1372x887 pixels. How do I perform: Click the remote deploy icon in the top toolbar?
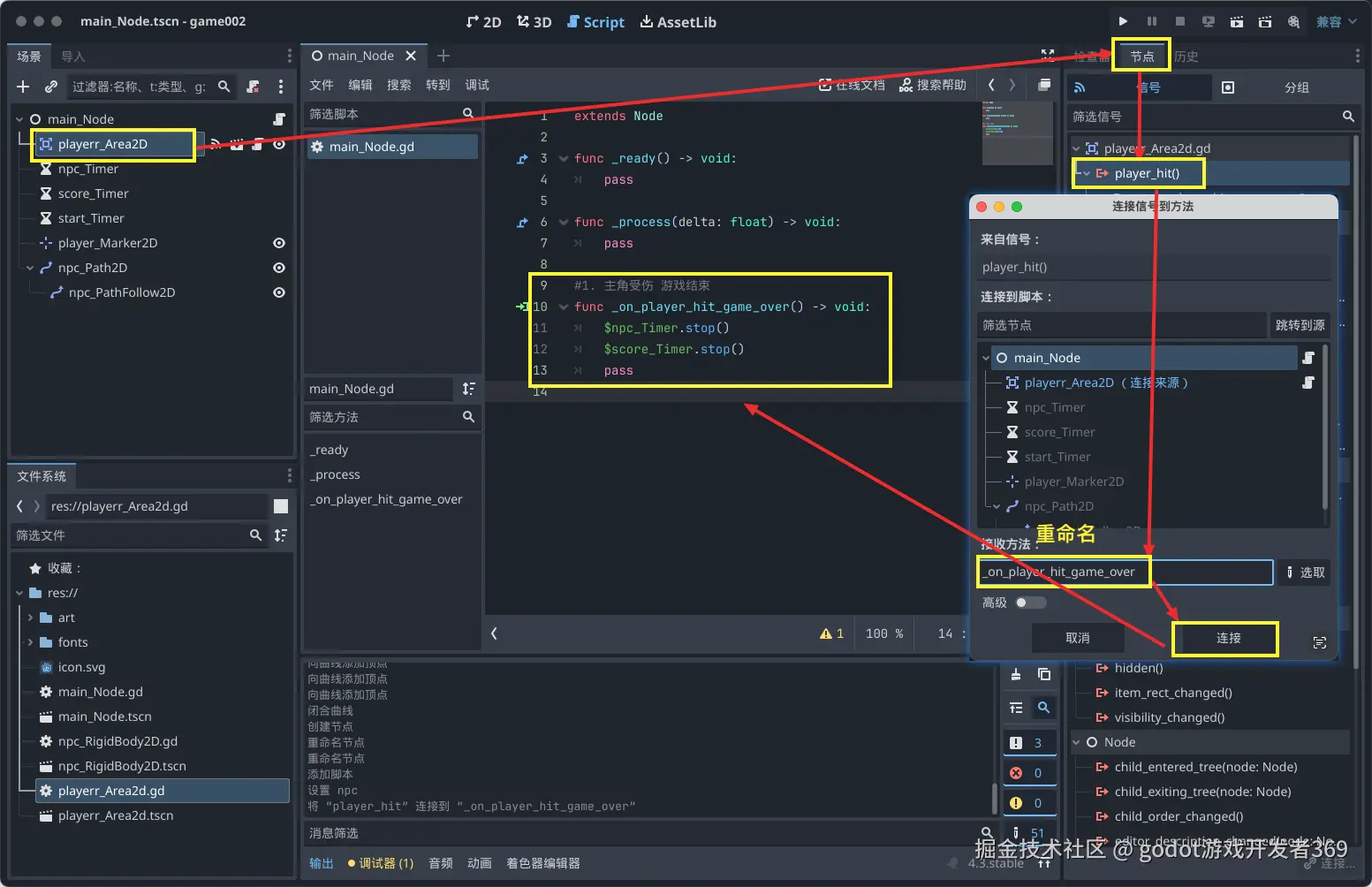1208,21
